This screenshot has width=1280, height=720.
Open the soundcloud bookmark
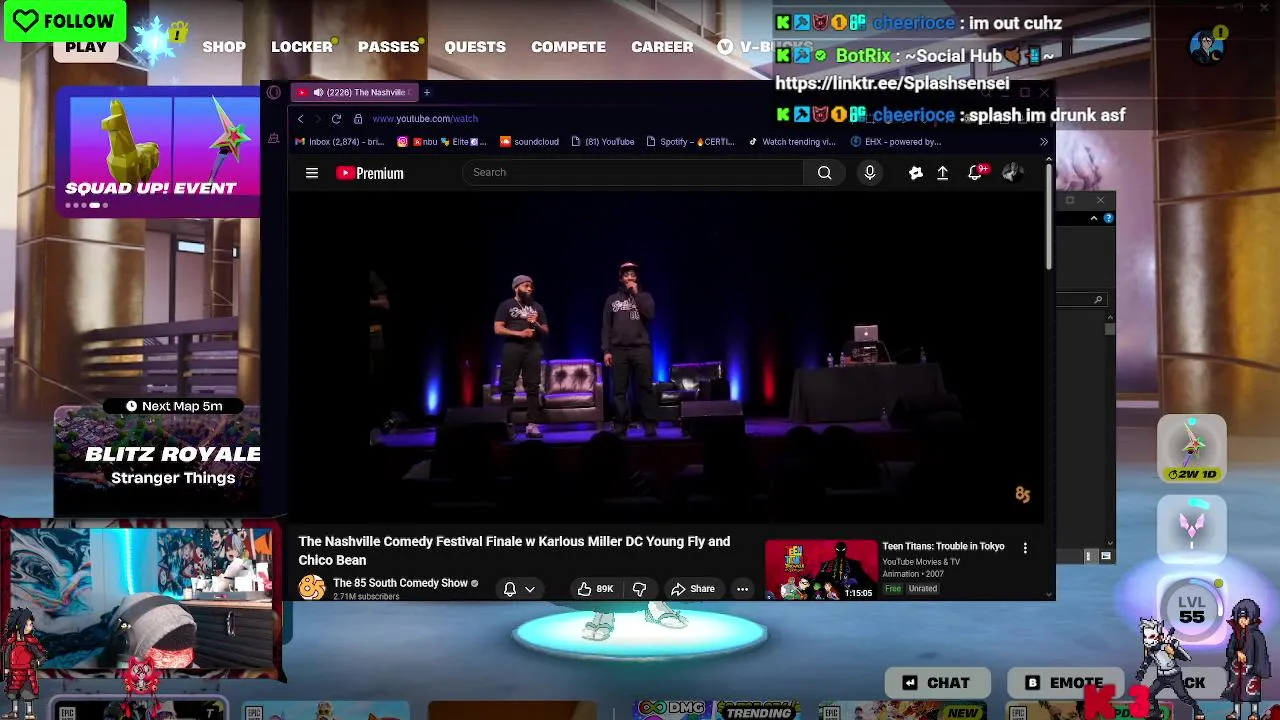[x=529, y=142]
